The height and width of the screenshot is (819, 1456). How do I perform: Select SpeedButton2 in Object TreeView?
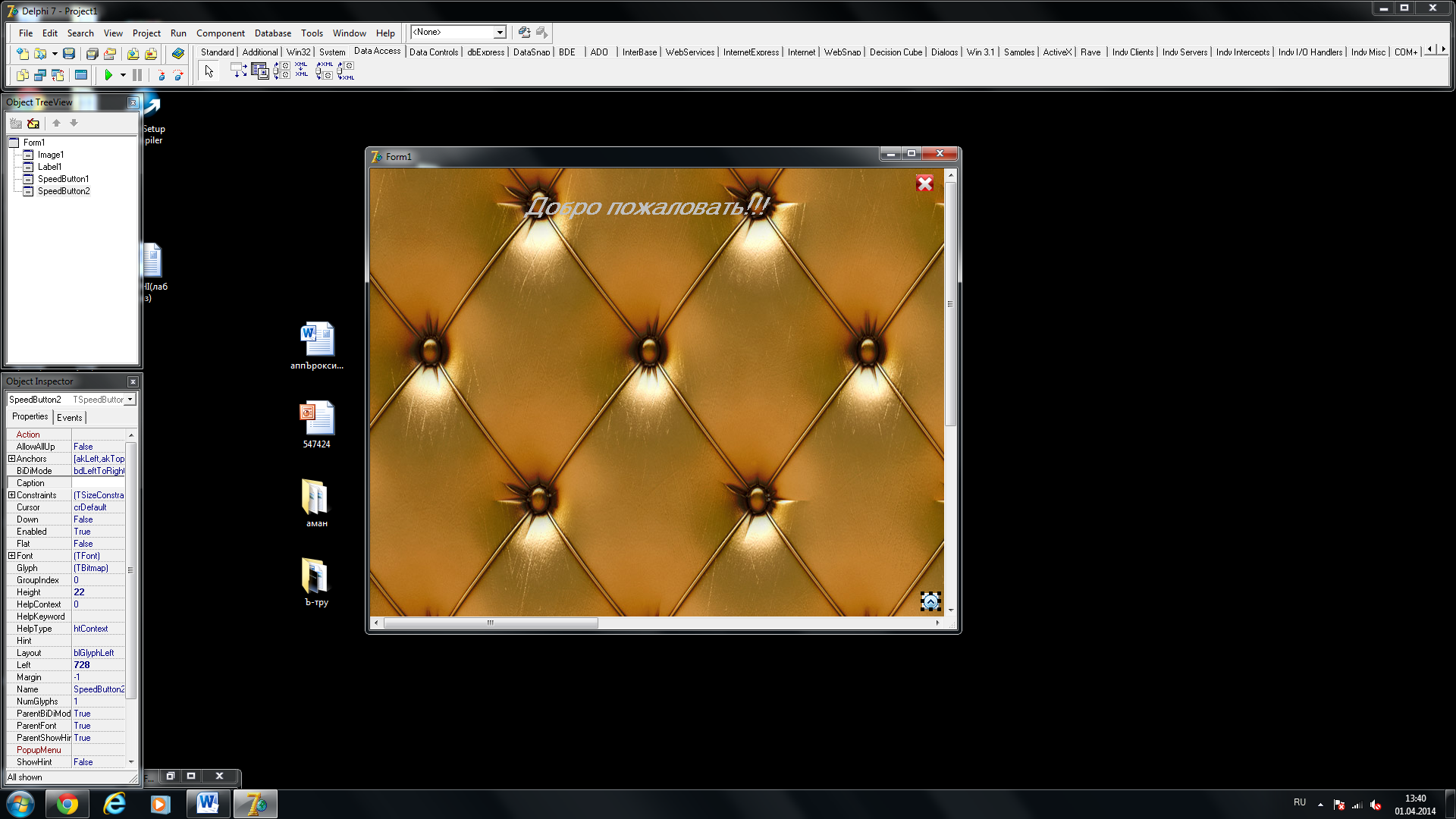(63, 191)
